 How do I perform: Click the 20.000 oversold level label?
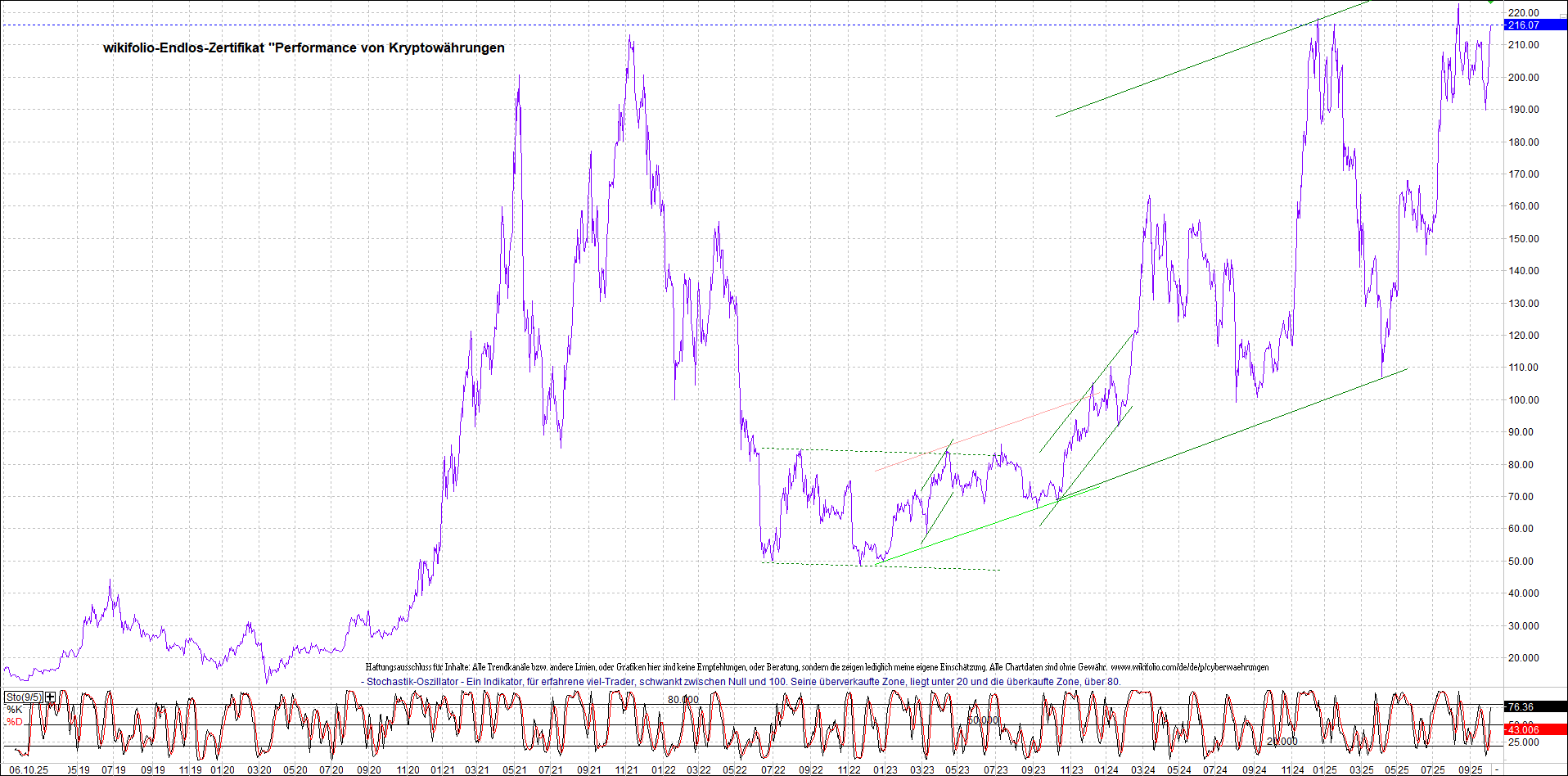click(x=1282, y=742)
